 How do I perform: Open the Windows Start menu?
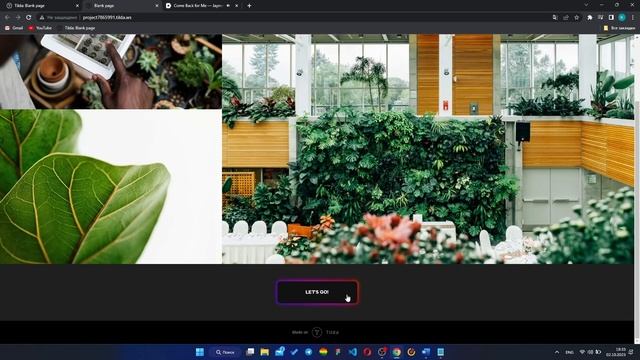[200, 352]
